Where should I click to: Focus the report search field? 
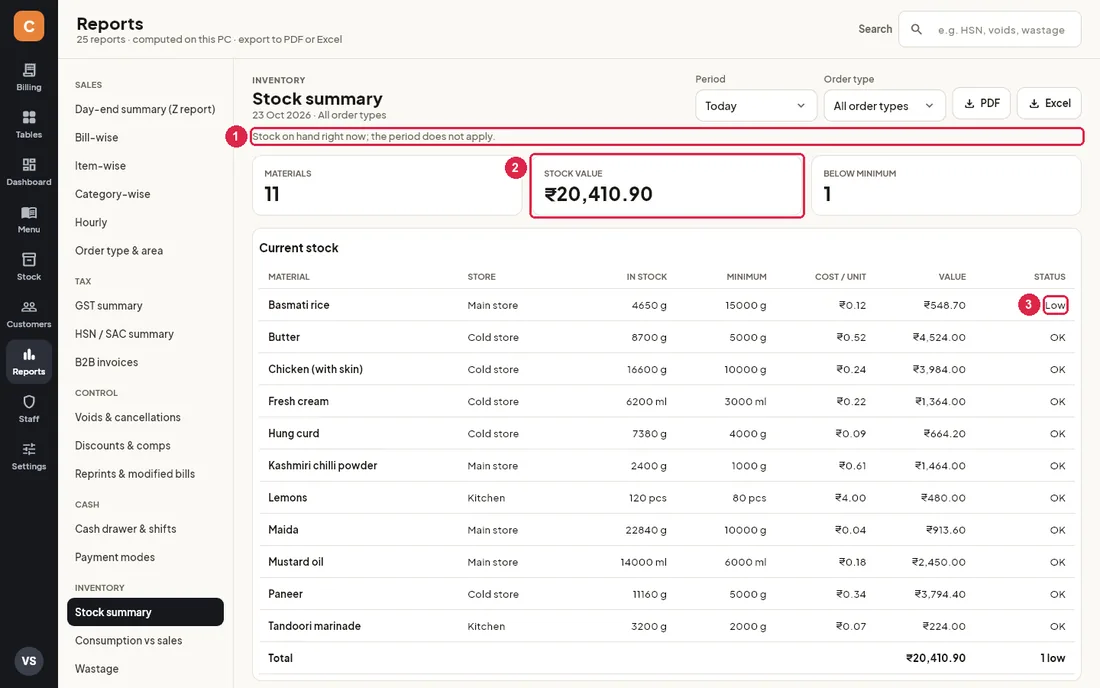click(x=989, y=29)
